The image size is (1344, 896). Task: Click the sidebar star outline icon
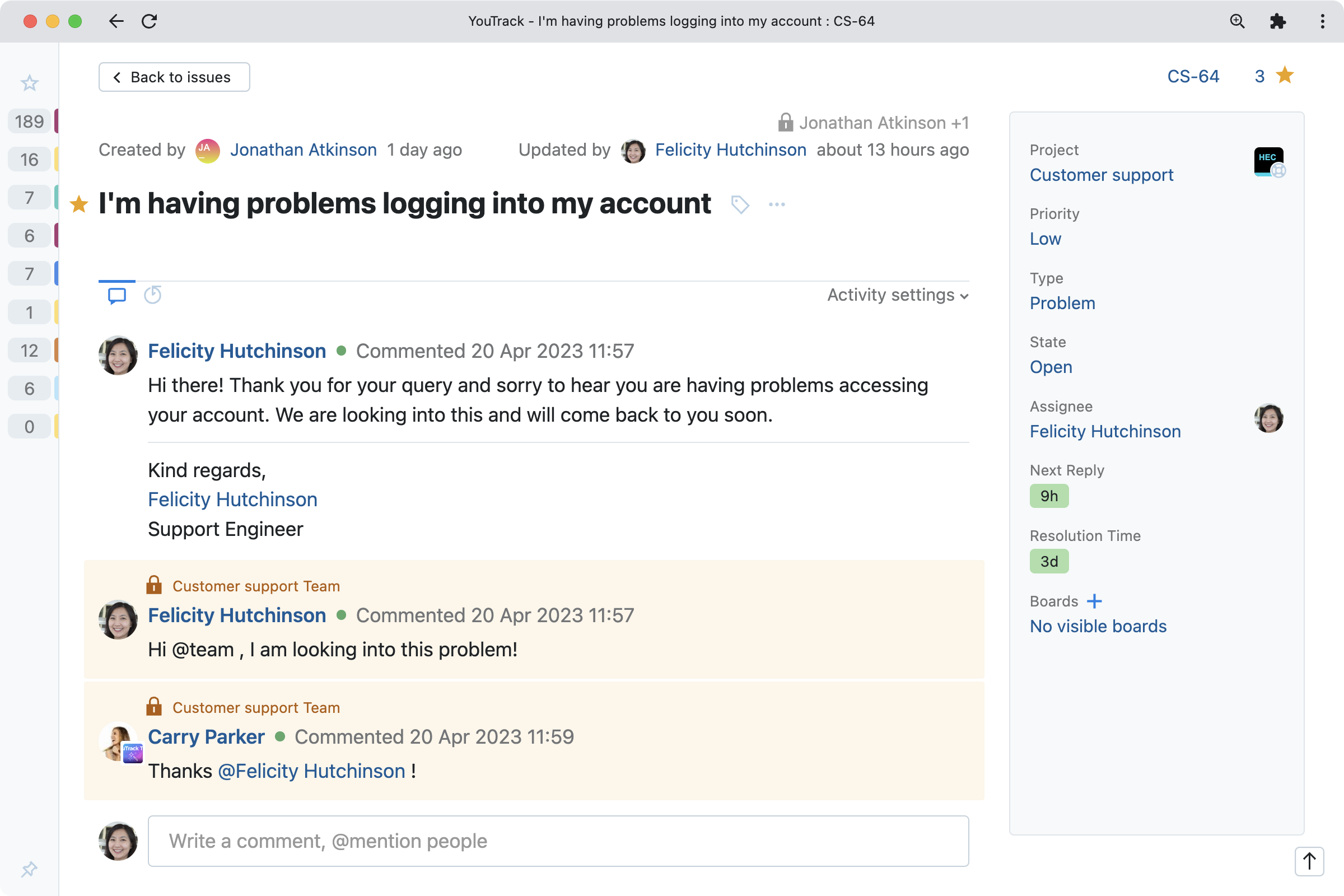coord(29,83)
